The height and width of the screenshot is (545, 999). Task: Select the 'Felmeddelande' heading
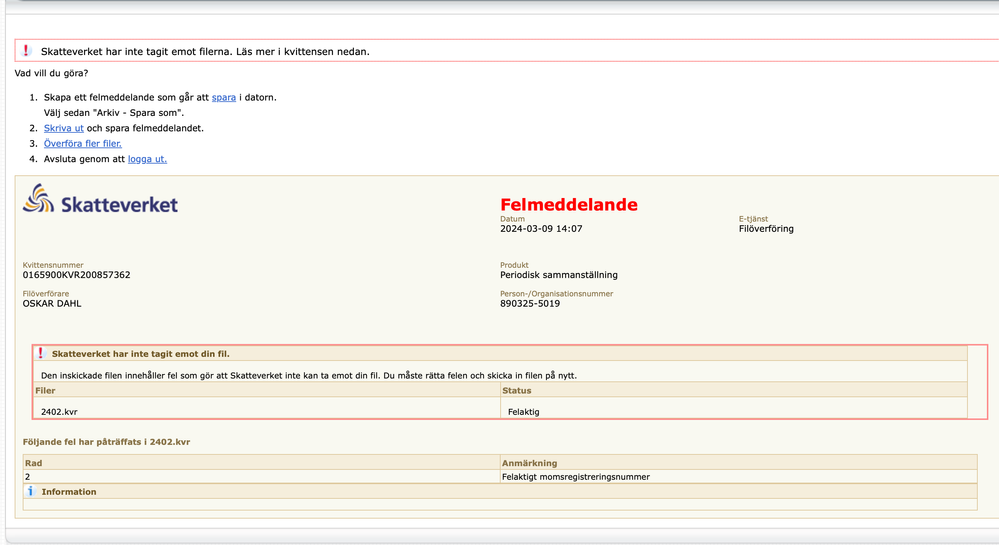(x=568, y=205)
